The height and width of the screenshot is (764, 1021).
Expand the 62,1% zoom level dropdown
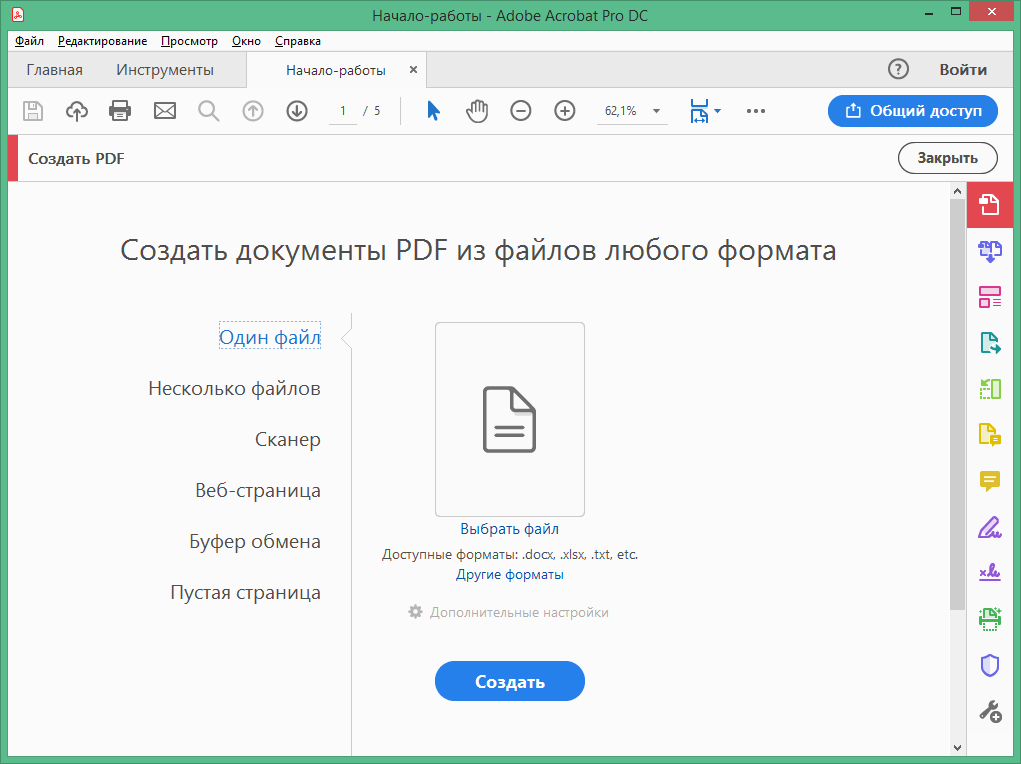(x=657, y=111)
